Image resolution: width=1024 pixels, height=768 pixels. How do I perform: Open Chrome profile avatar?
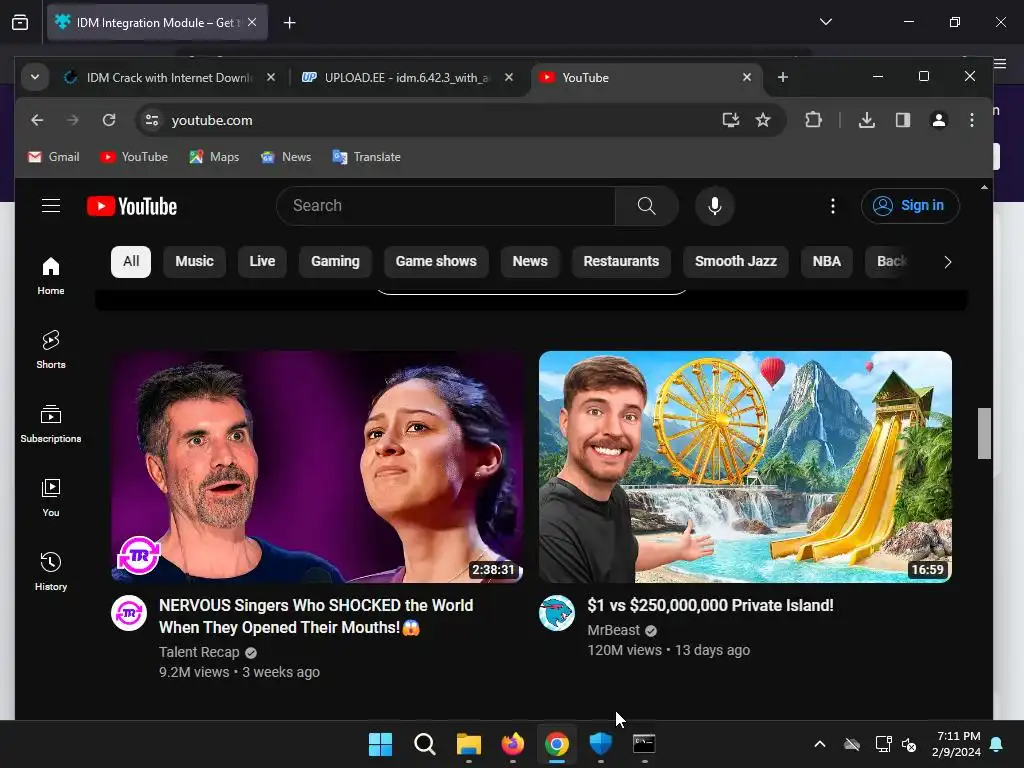point(938,120)
